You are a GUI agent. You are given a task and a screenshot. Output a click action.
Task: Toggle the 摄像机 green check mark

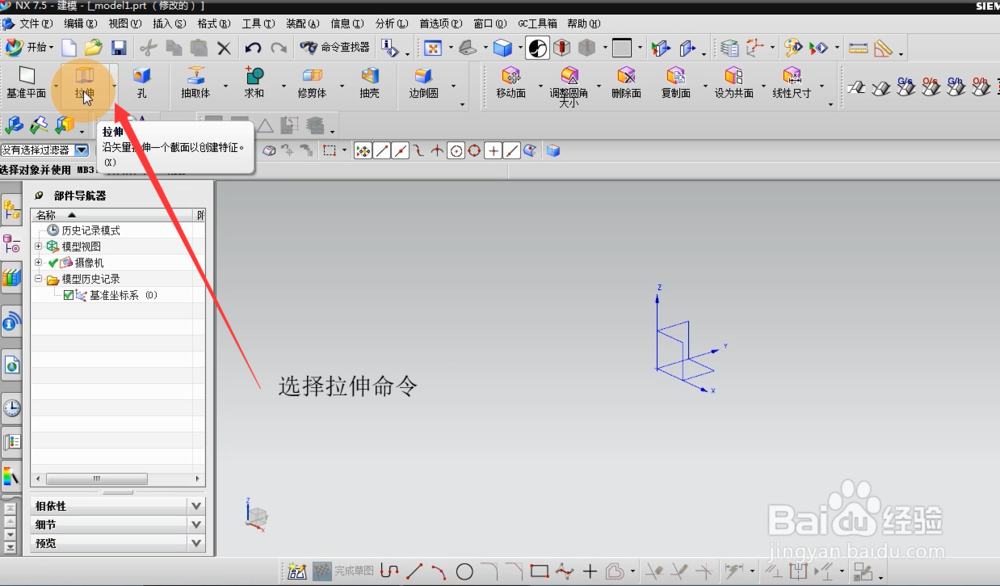[54, 263]
